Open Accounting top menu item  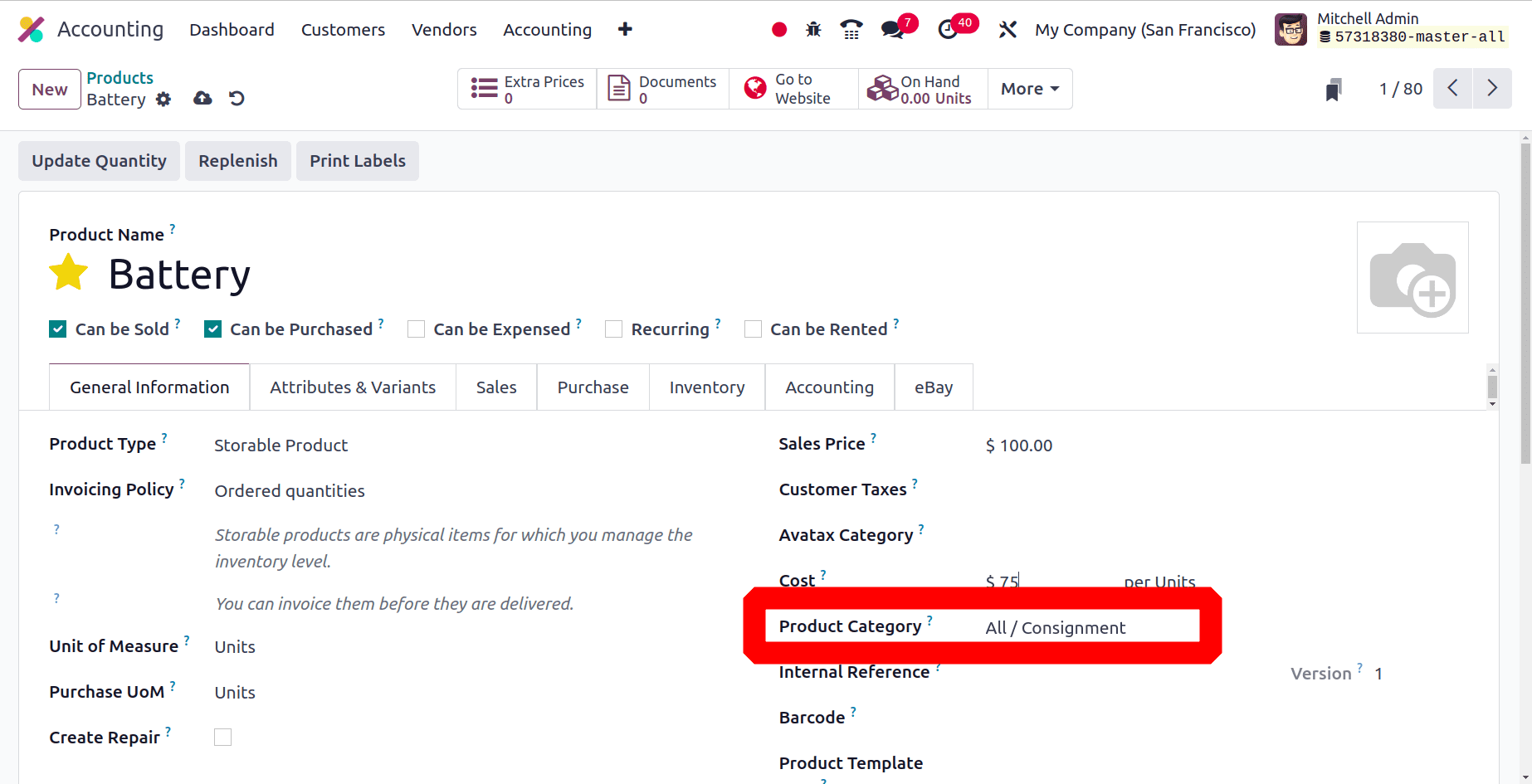pyautogui.click(x=547, y=30)
